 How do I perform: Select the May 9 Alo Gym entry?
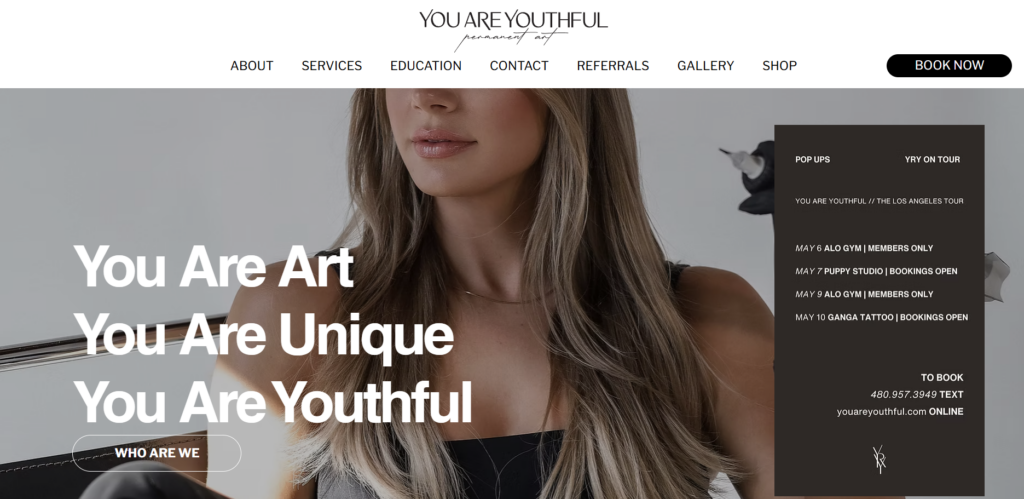point(864,294)
